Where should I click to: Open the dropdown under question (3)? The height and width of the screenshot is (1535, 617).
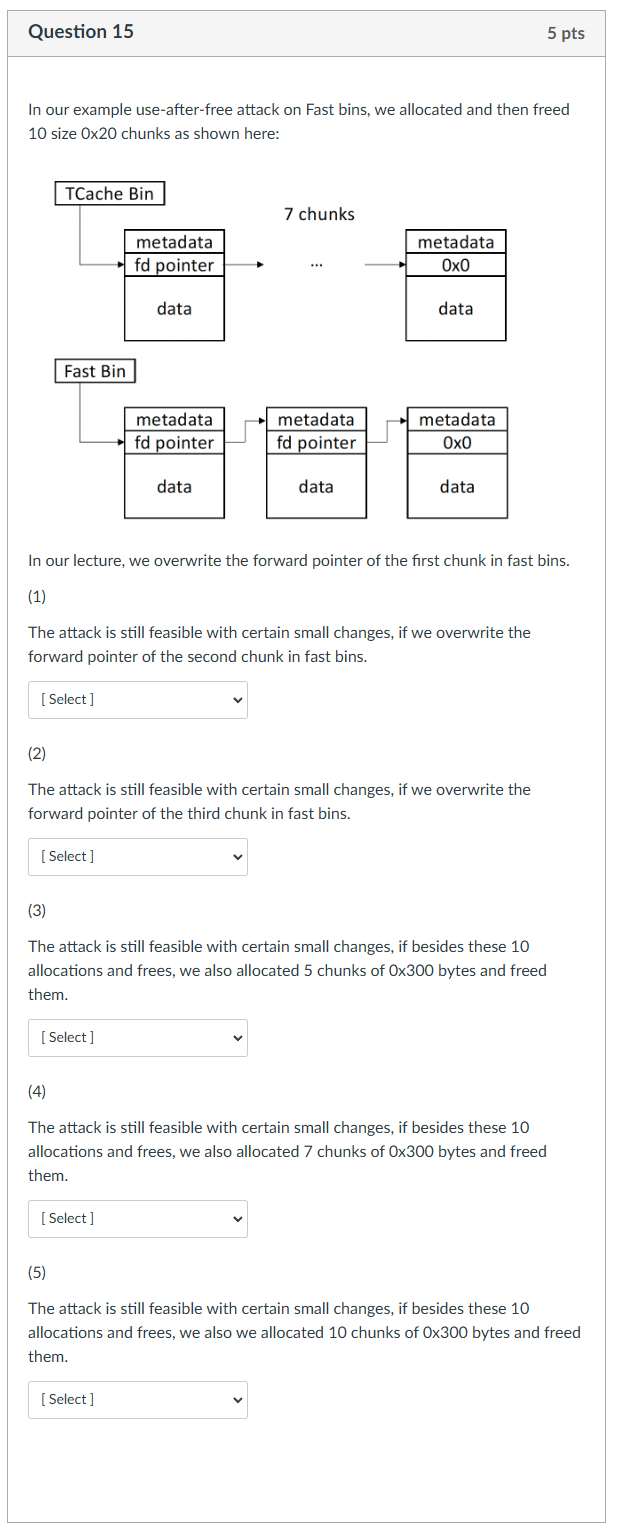point(137,1037)
